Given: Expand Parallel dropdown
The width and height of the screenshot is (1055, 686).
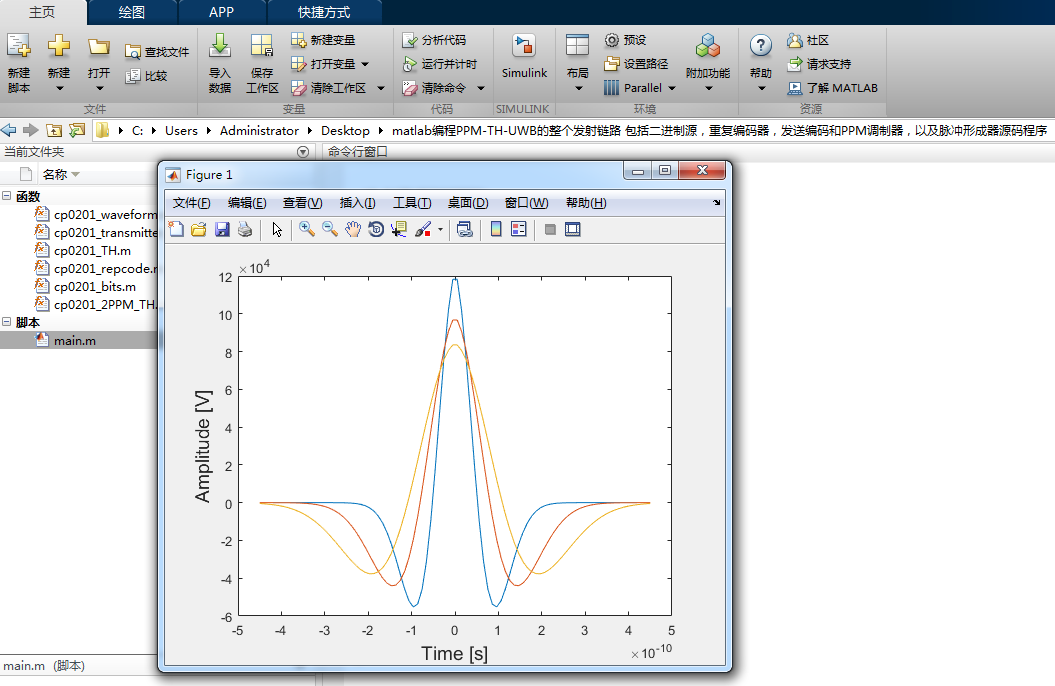Looking at the screenshot, I should 671,88.
